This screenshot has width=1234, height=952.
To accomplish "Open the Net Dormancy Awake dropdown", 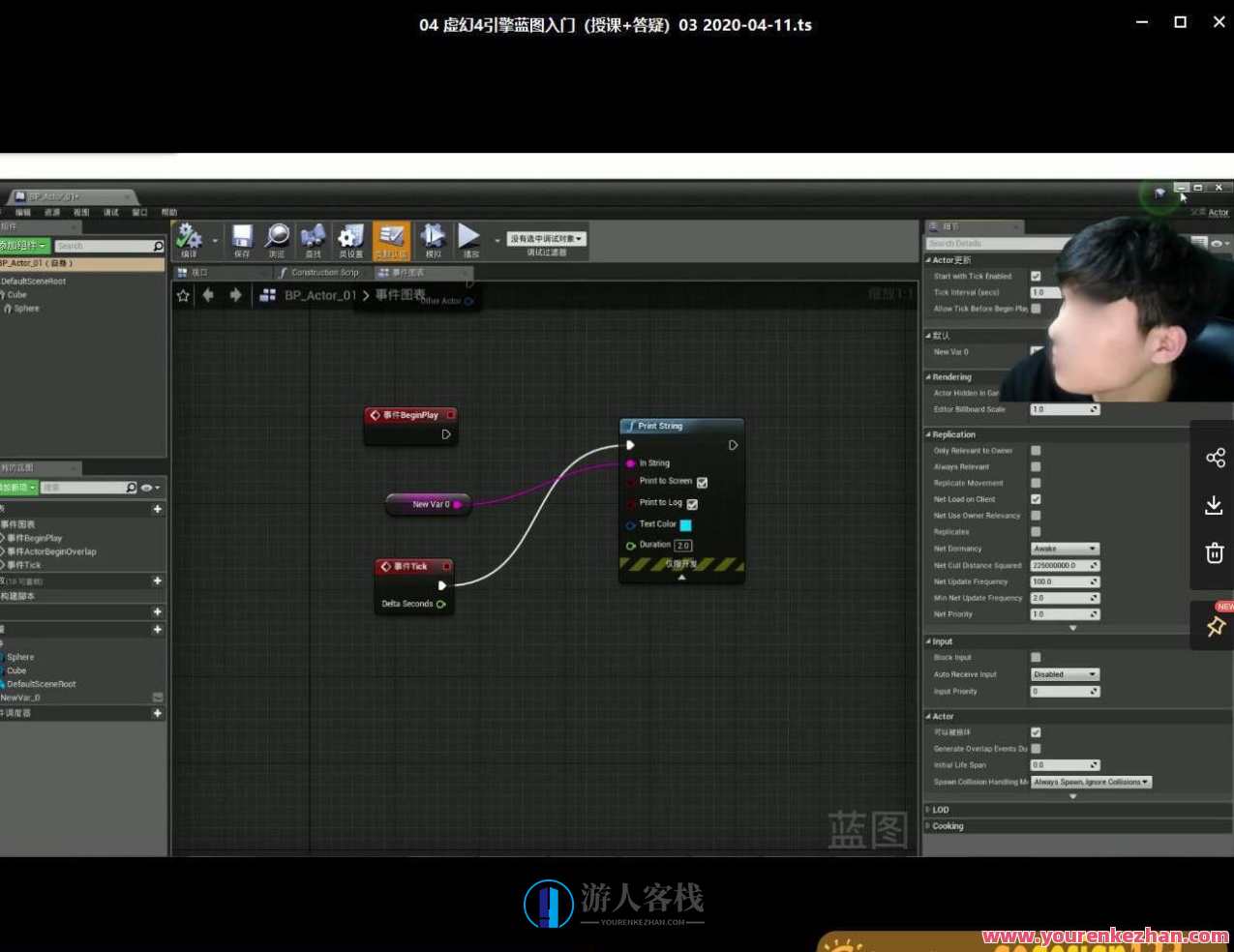I will click(1065, 549).
